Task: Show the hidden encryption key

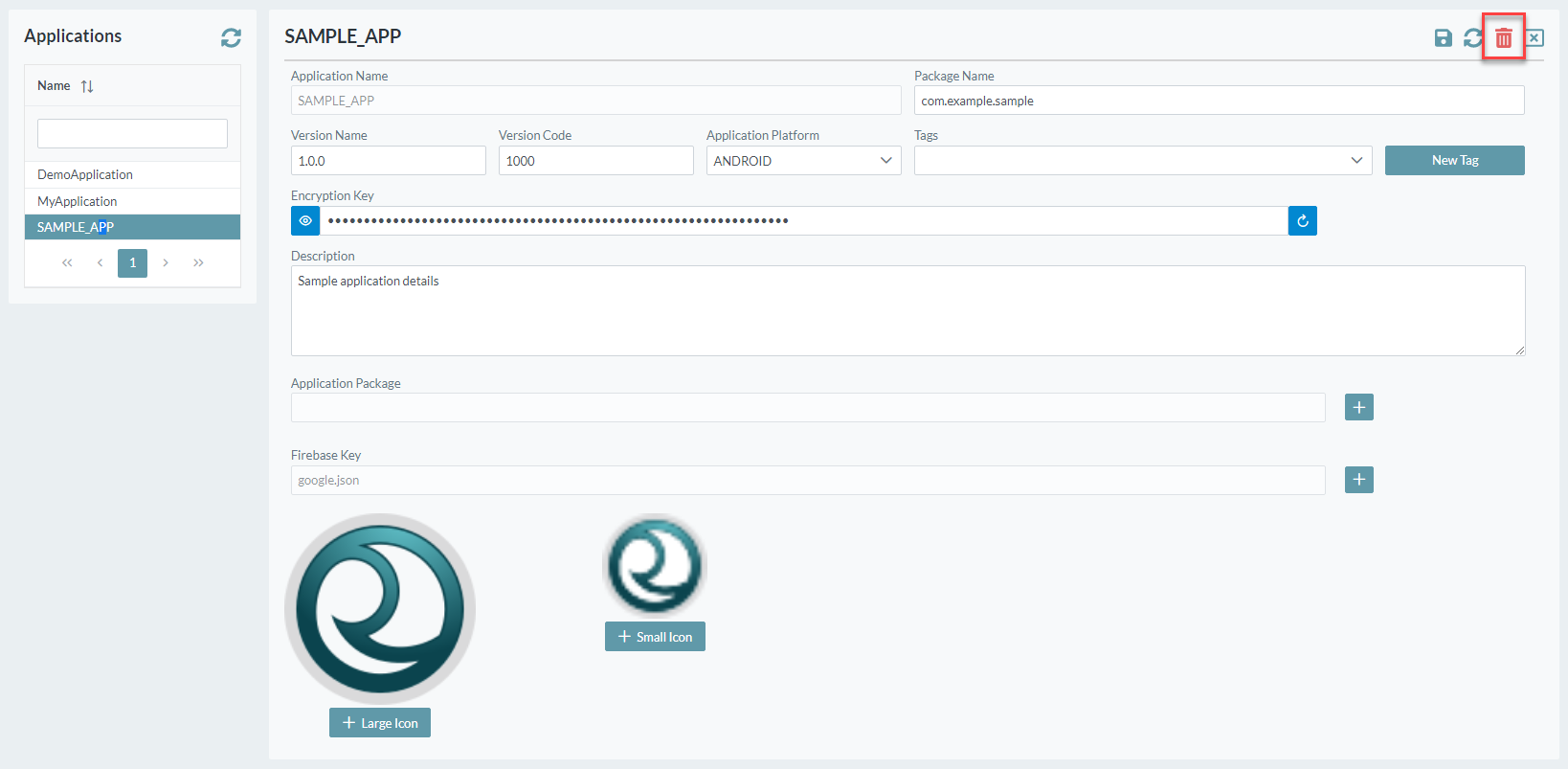Action: coord(305,221)
